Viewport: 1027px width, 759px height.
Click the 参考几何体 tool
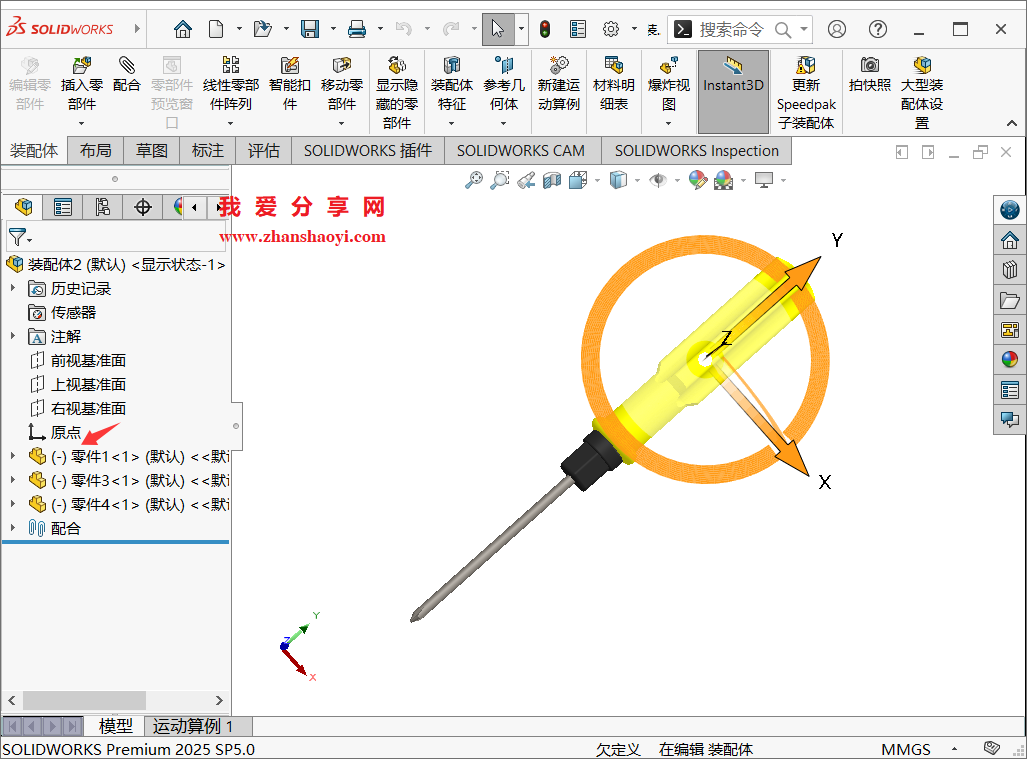click(x=504, y=84)
